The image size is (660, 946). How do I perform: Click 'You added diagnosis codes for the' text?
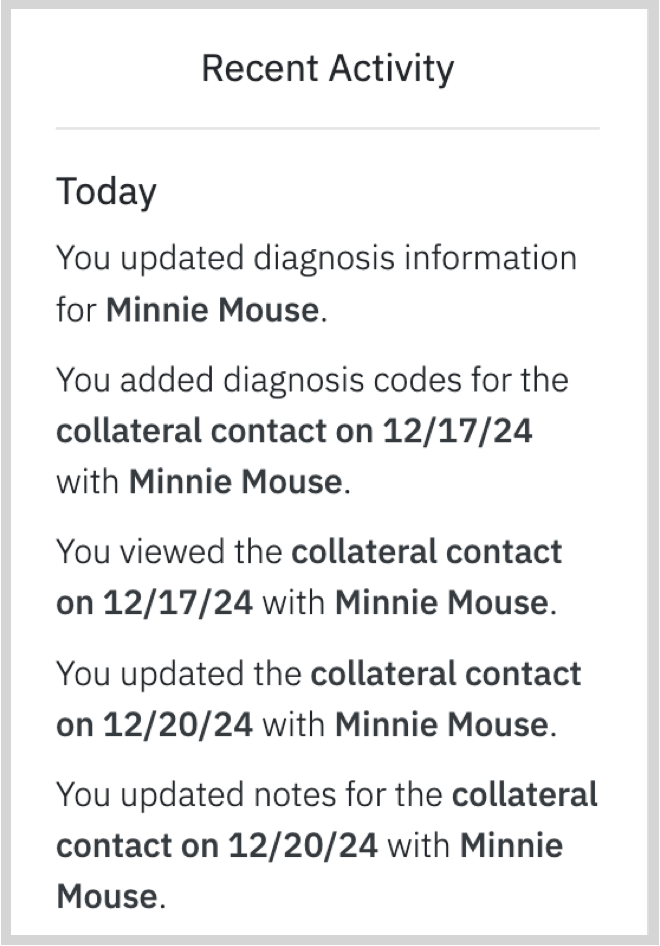313,380
